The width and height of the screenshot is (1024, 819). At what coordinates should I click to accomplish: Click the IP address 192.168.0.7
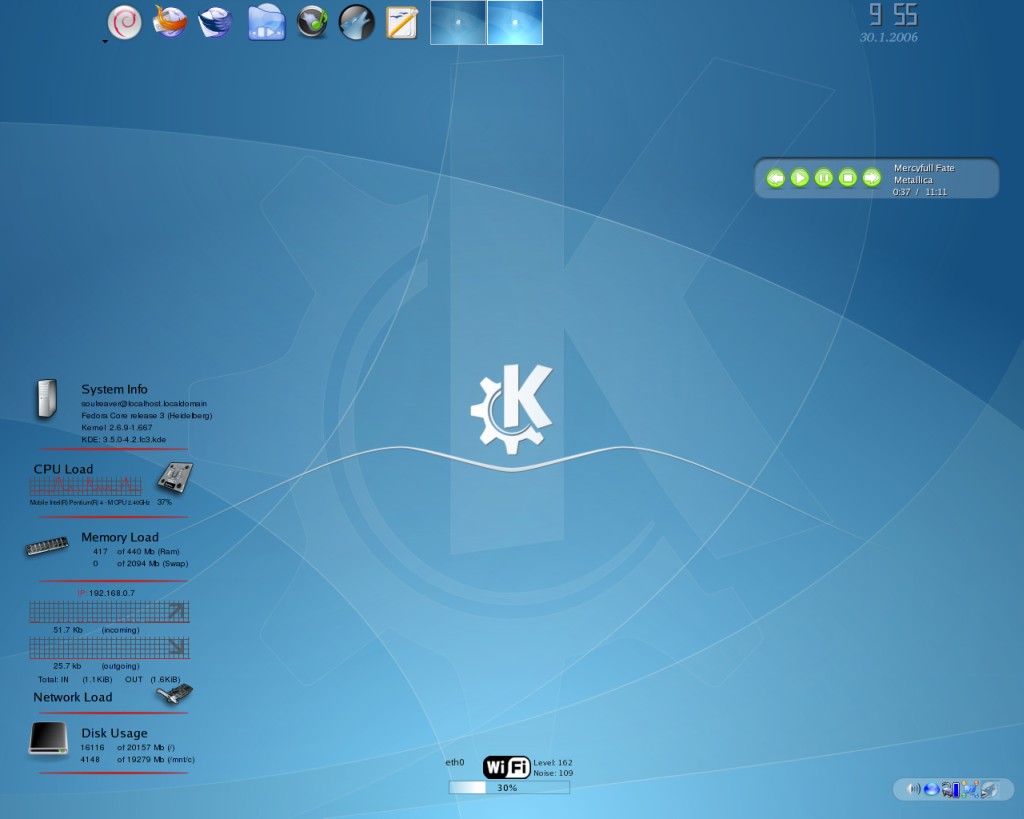pos(112,593)
